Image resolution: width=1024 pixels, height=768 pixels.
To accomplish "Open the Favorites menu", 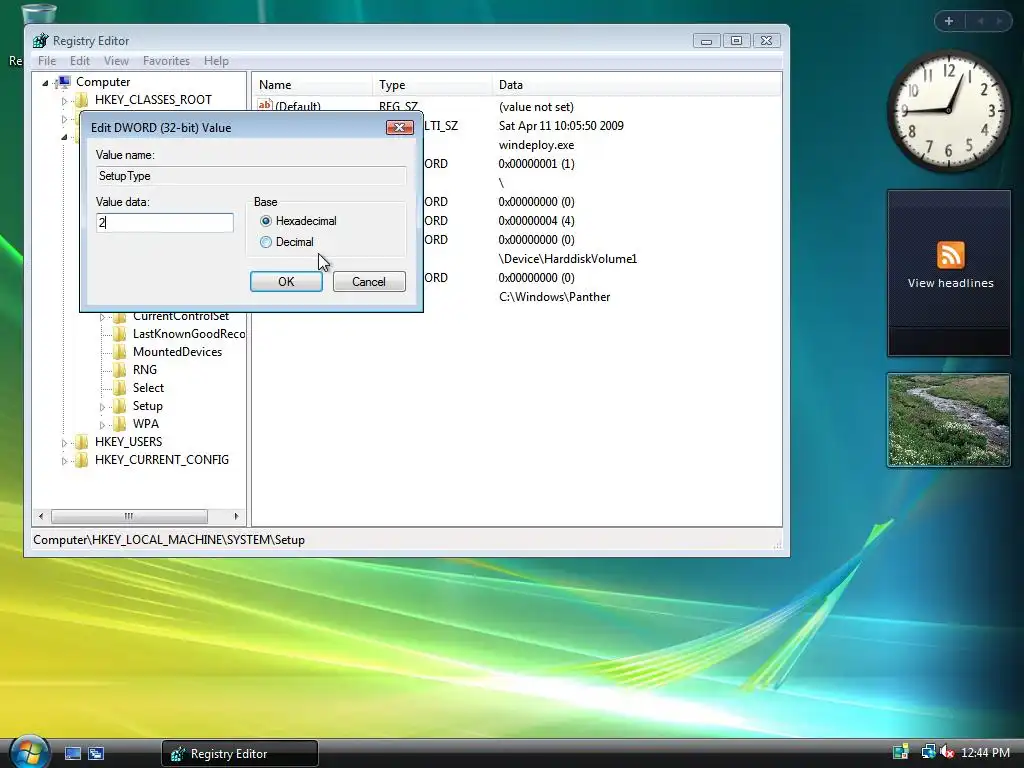I will coord(166,61).
